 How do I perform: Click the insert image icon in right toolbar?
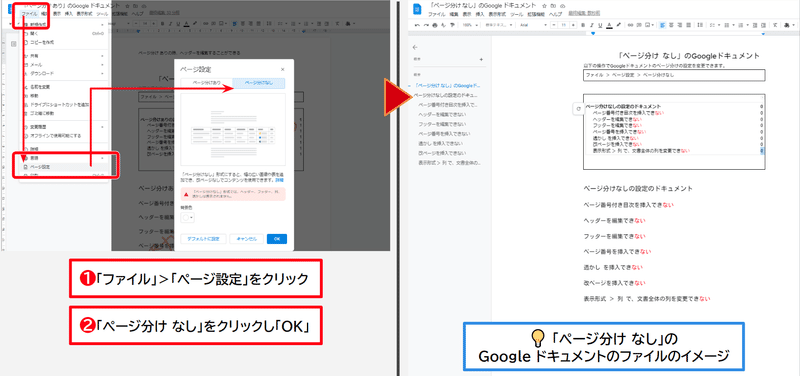pos(647,24)
